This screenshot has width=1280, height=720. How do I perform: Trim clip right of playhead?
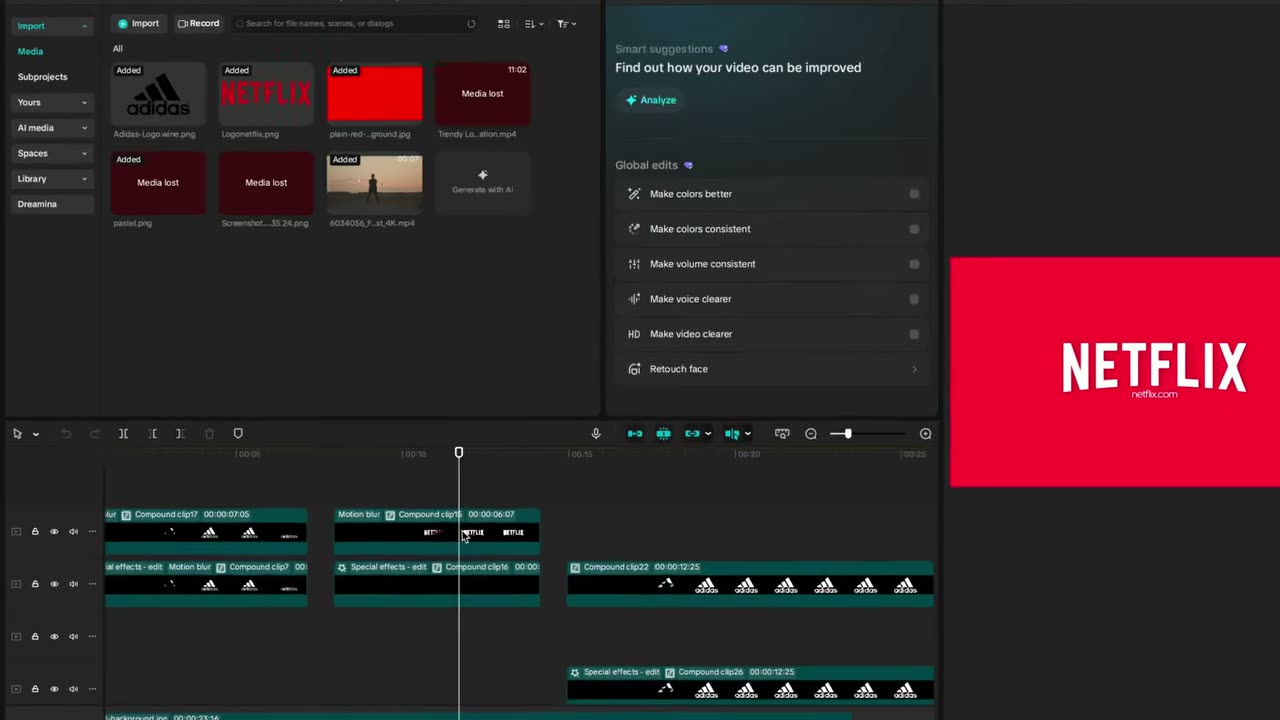[180, 434]
